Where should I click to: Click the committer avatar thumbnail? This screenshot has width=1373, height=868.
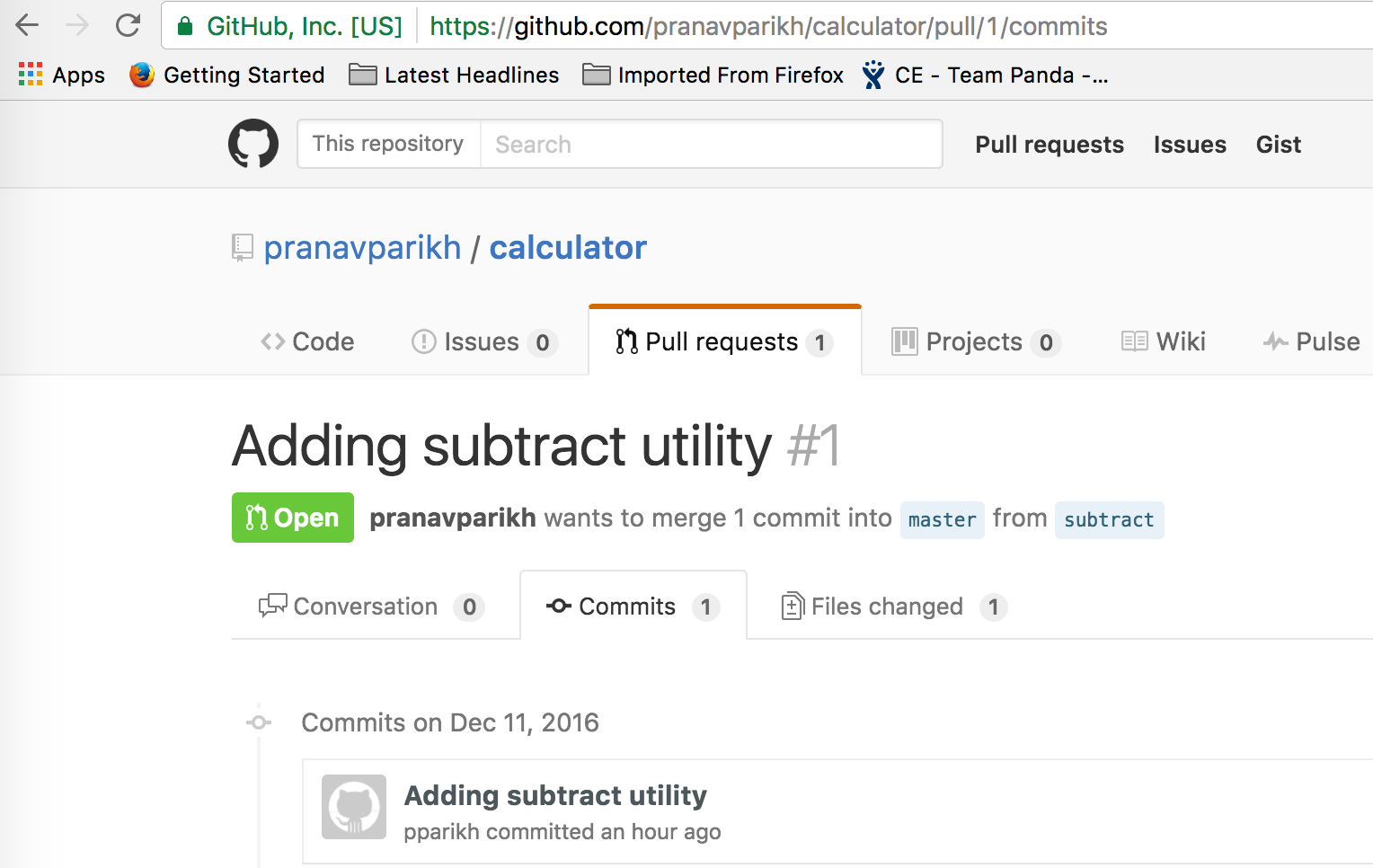point(354,807)
